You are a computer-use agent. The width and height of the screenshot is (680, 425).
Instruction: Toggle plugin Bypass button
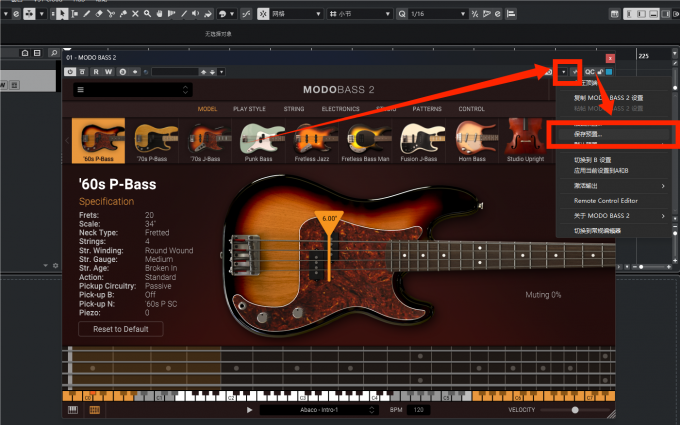(82, 72)
